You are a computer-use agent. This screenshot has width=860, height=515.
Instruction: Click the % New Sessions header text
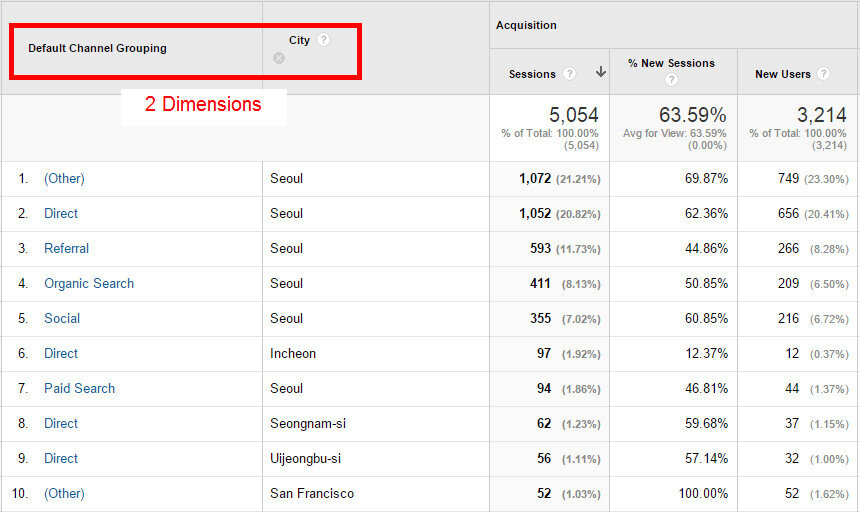(671, 63)
